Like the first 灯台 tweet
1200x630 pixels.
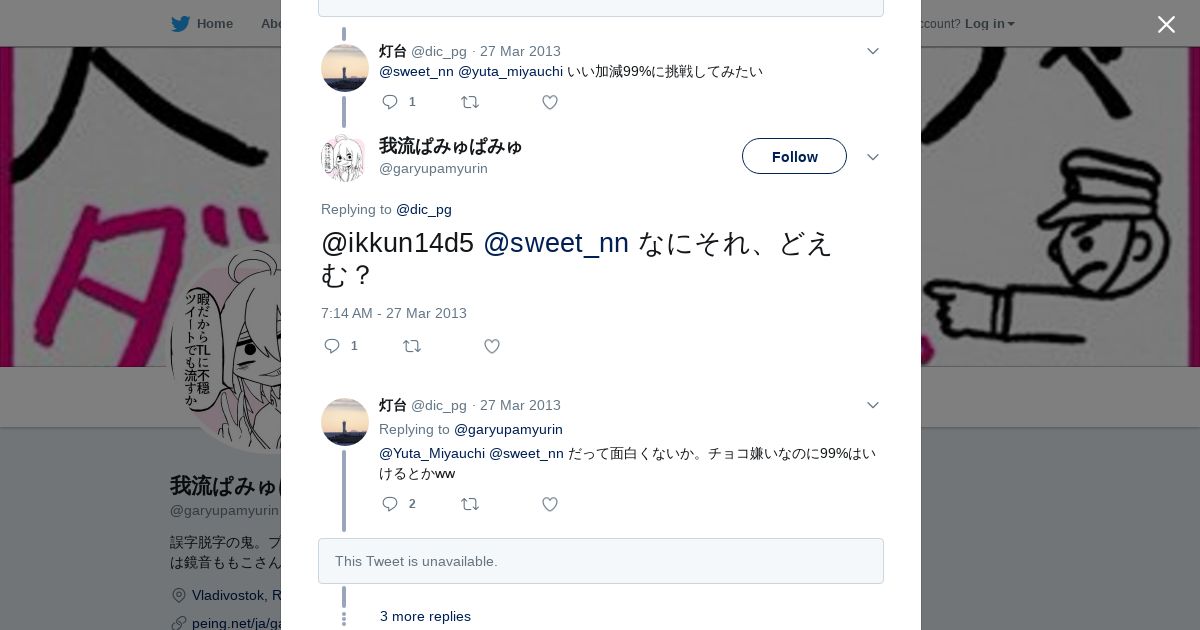[550, 102]
